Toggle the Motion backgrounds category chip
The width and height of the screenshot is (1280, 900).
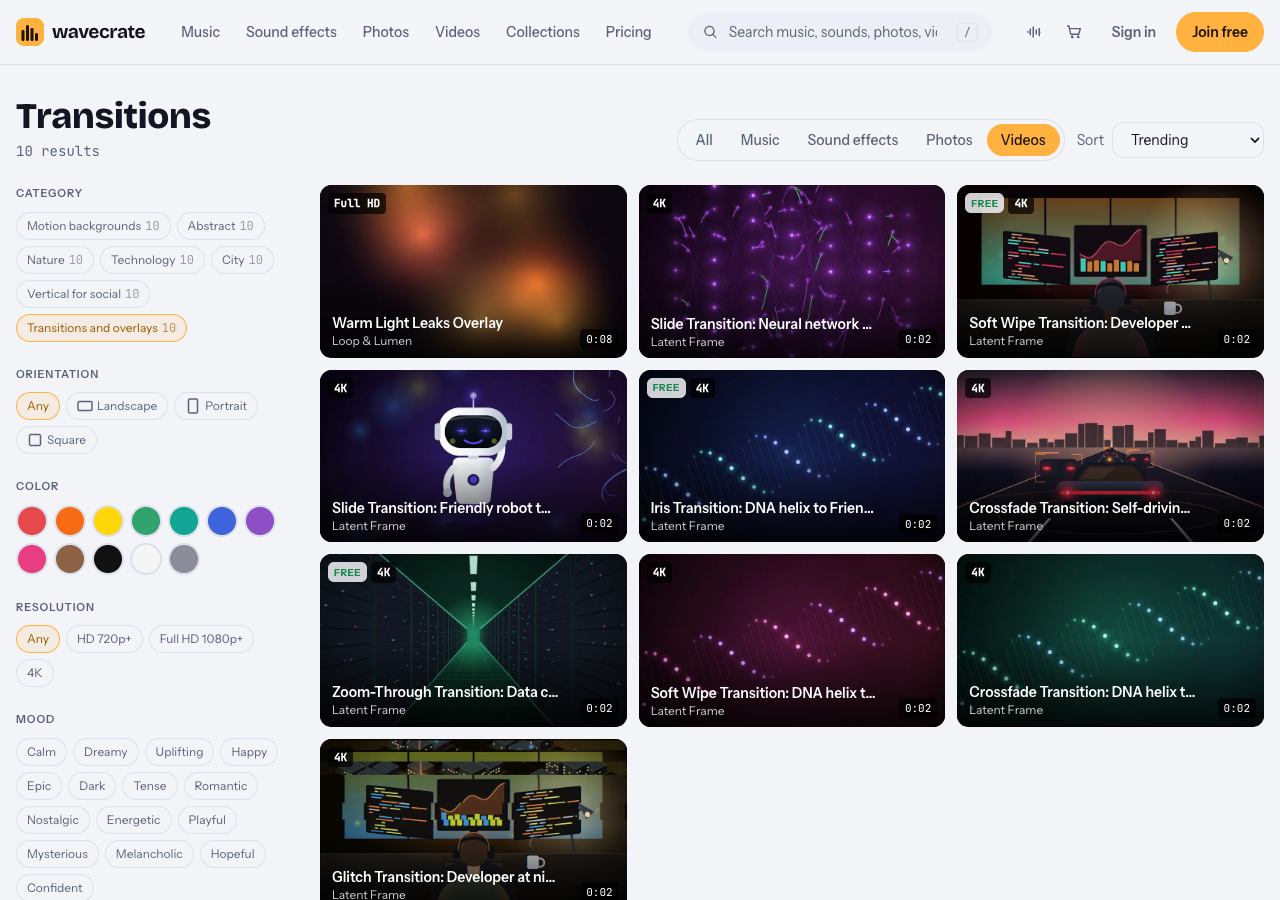coord(93,226)
